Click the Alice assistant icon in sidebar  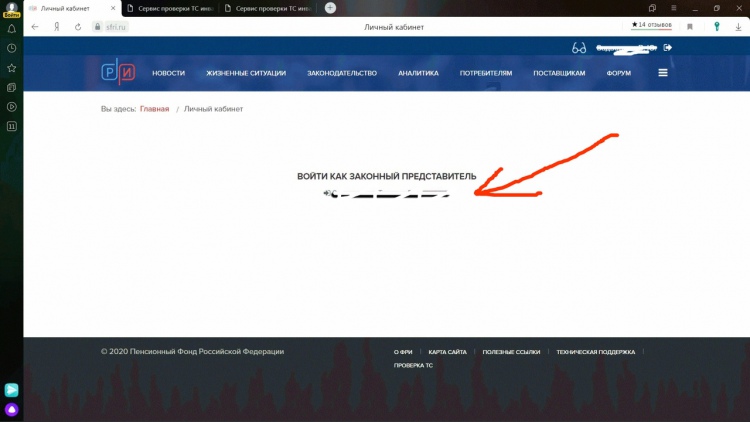(x=11, y=409)
